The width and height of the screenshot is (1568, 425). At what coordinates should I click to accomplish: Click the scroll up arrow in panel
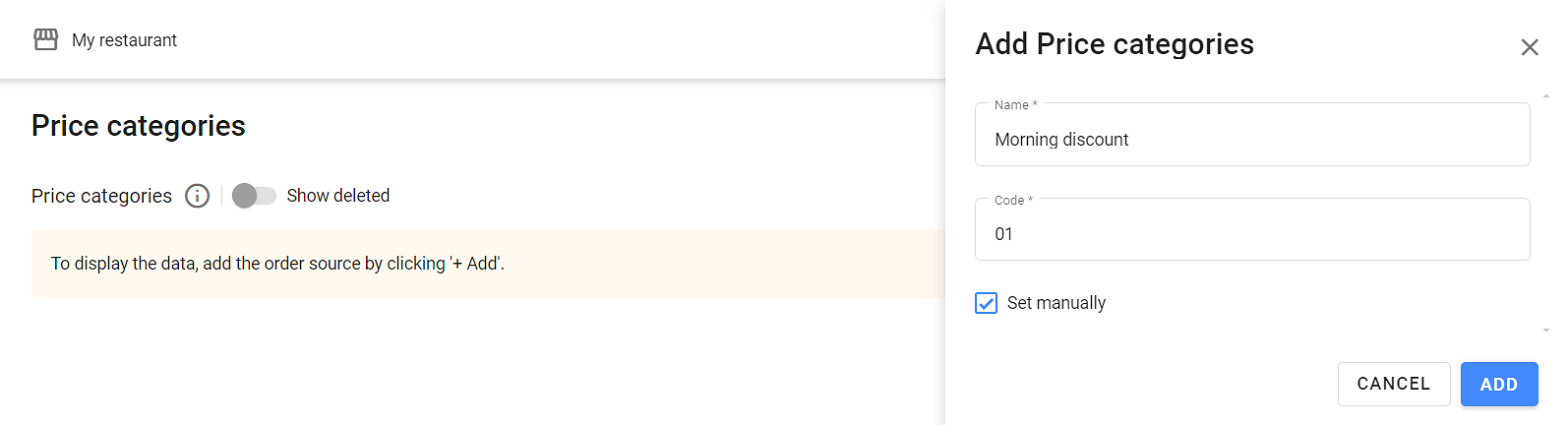coord(1546,96)
